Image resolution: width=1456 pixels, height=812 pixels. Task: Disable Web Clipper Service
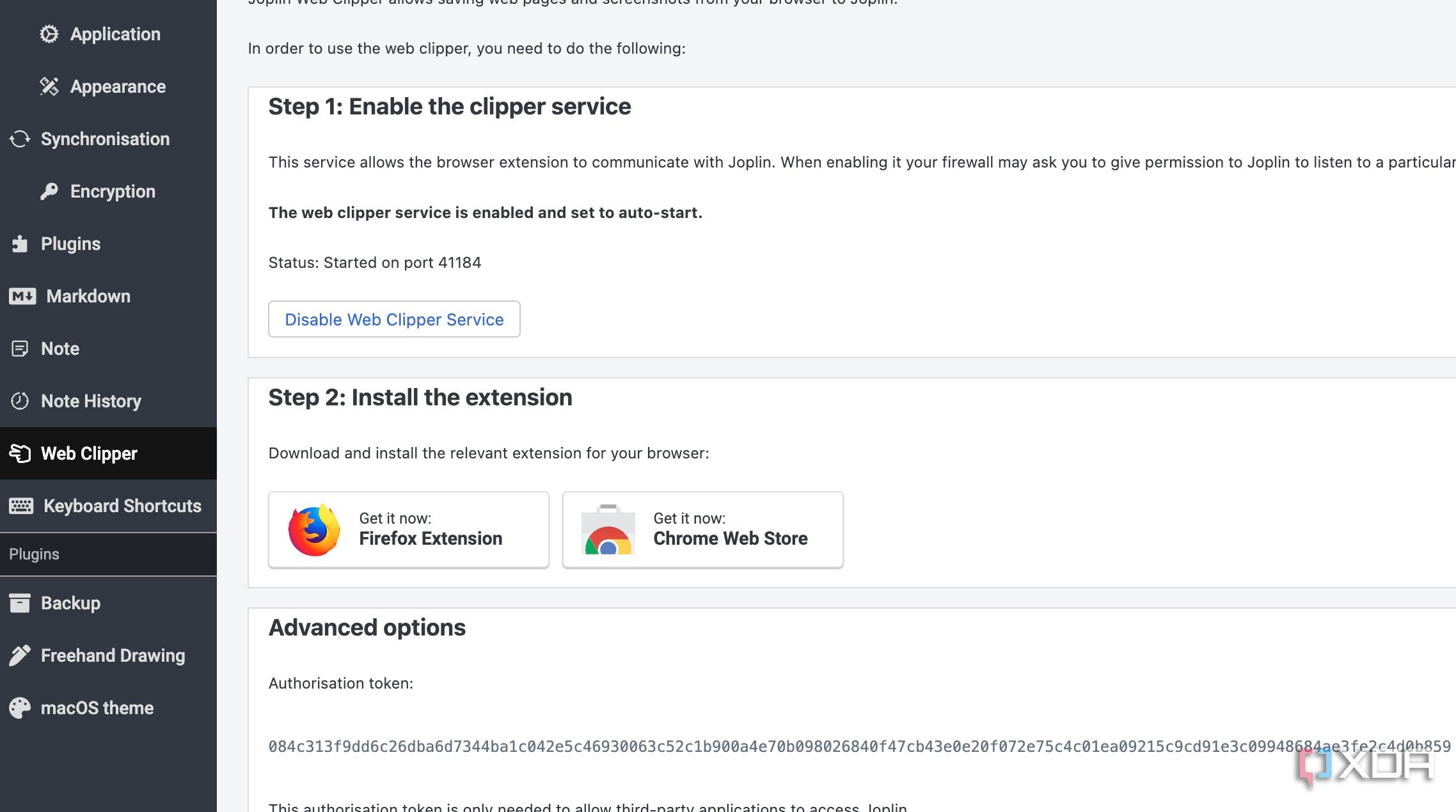coord(394,319)
